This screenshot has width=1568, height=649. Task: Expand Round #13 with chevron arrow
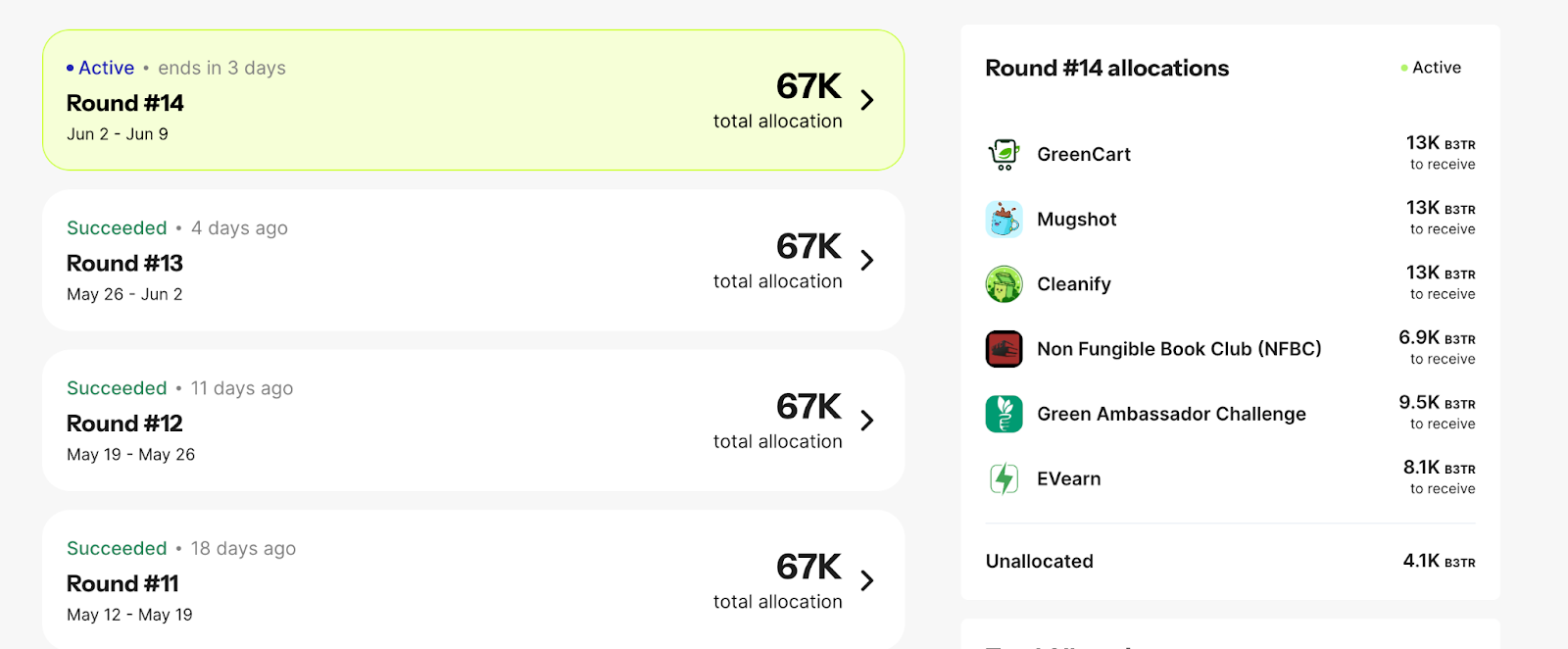(866, 260)
